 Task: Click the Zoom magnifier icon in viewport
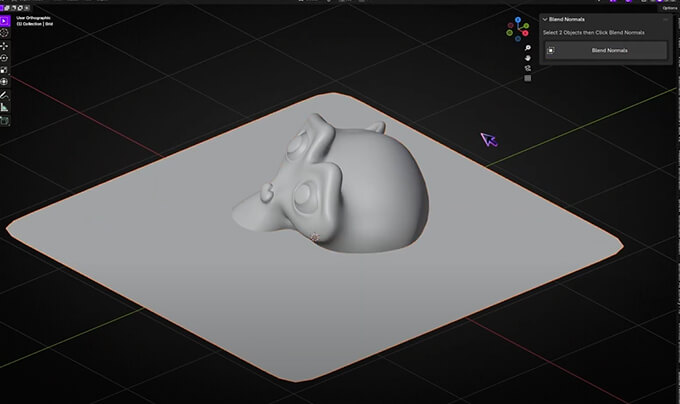pos(528,48)
